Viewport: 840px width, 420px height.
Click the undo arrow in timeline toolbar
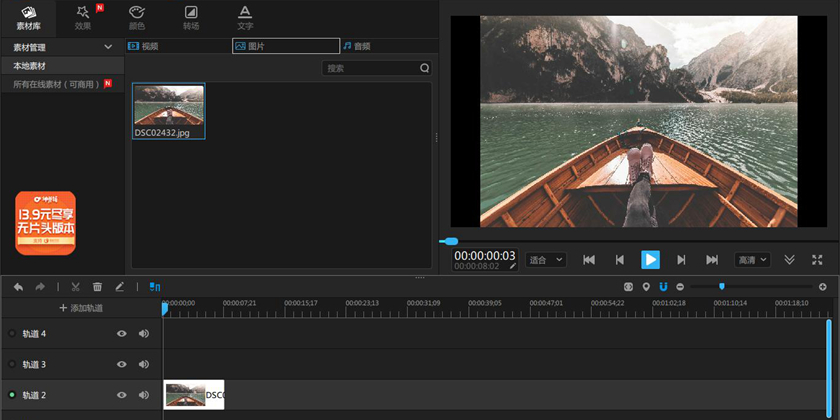click(x=18, y=287)
